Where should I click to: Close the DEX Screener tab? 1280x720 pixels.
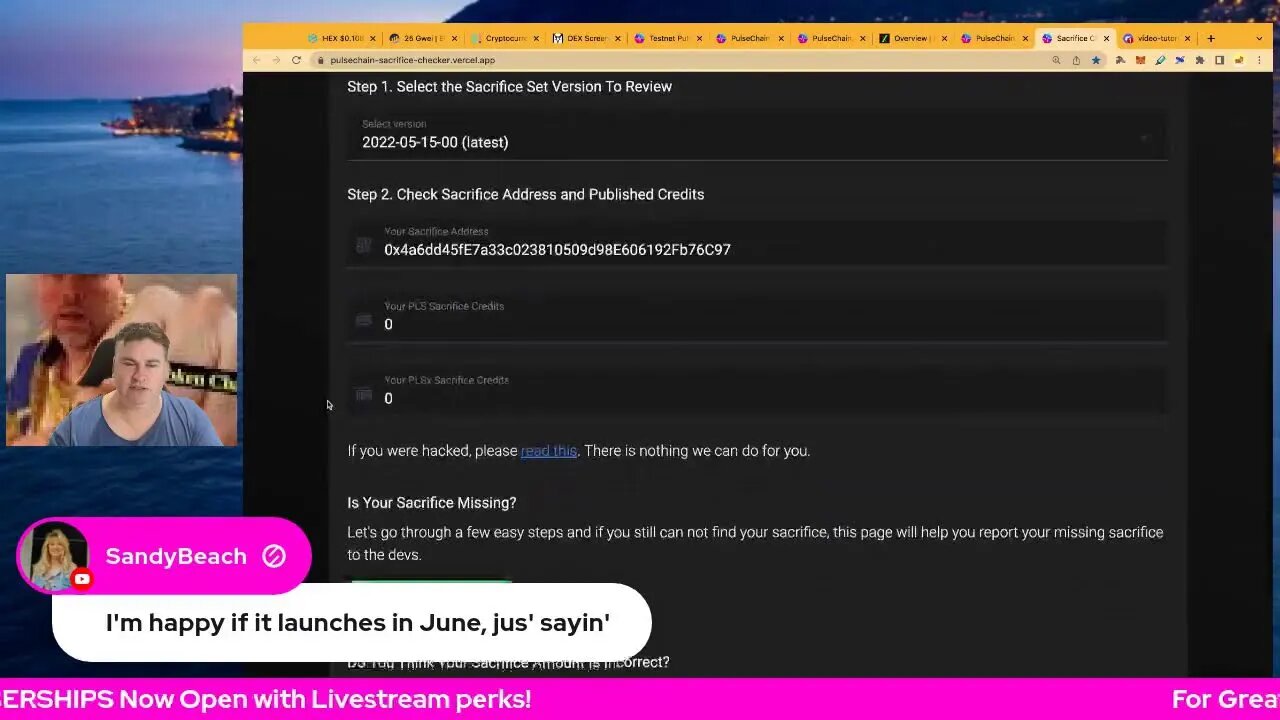618,38
